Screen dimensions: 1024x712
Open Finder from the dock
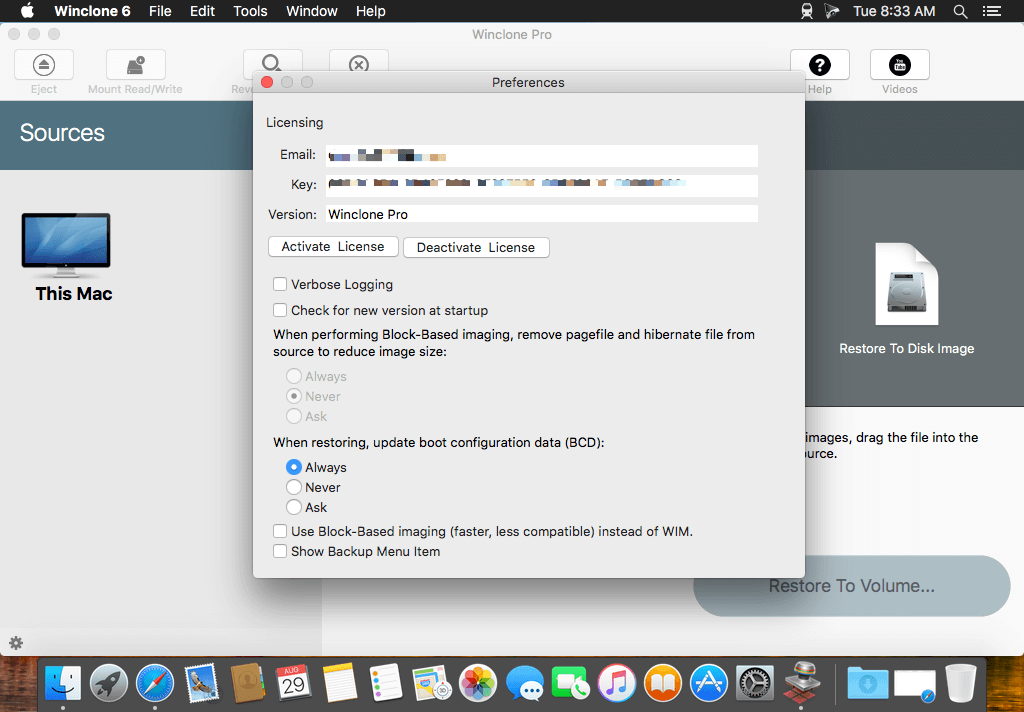[x=63, y=683]
